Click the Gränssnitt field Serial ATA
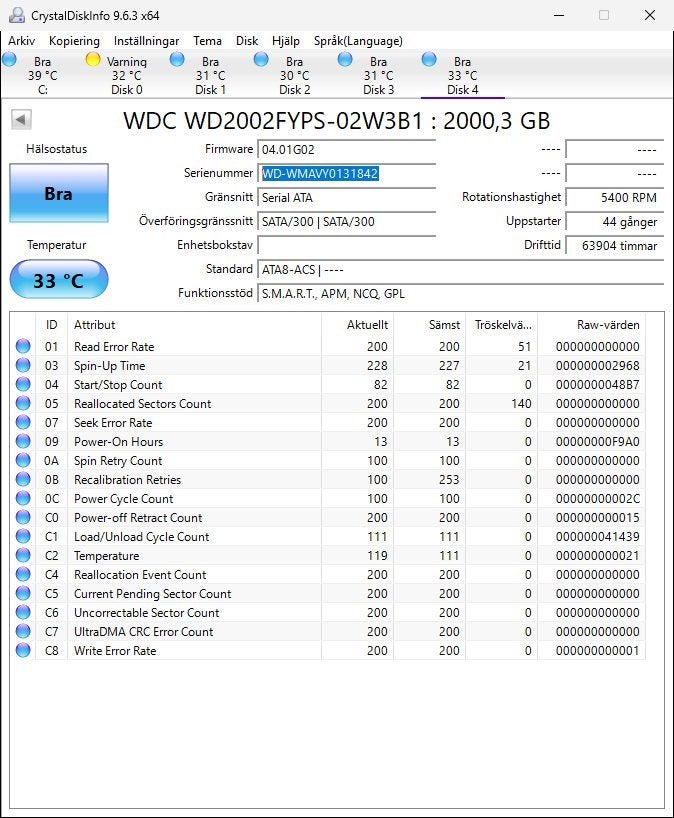Viewport: 674px width, 818px height. (346, 198)
